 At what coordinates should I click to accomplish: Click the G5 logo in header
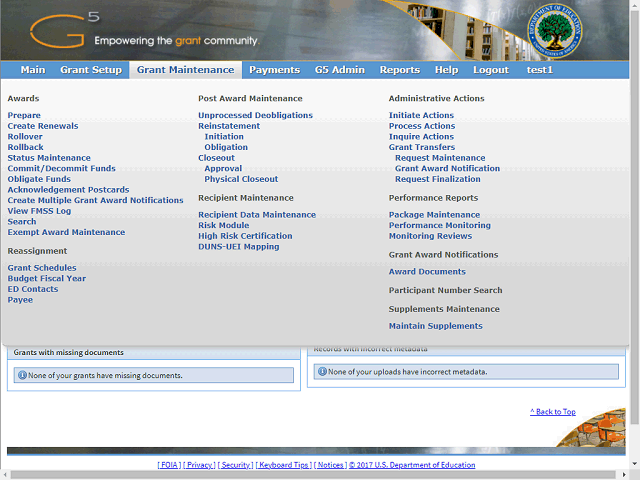[64, 29]
